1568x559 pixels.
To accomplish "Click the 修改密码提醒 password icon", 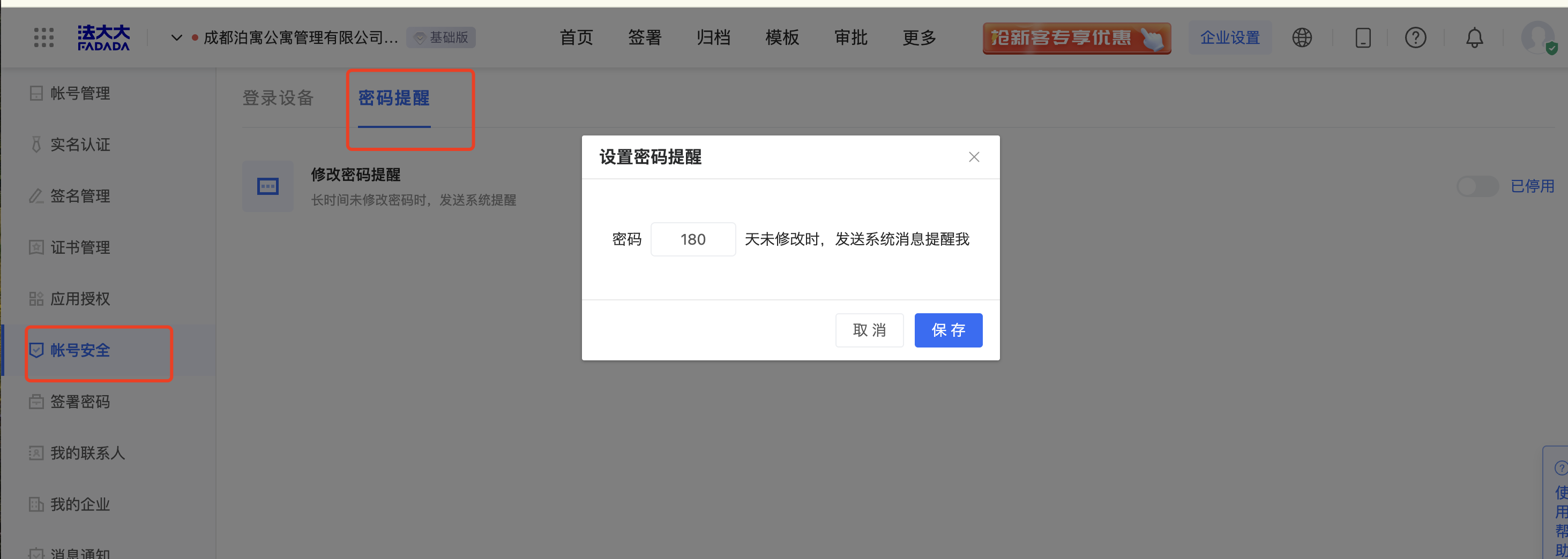I will (268, 186).
